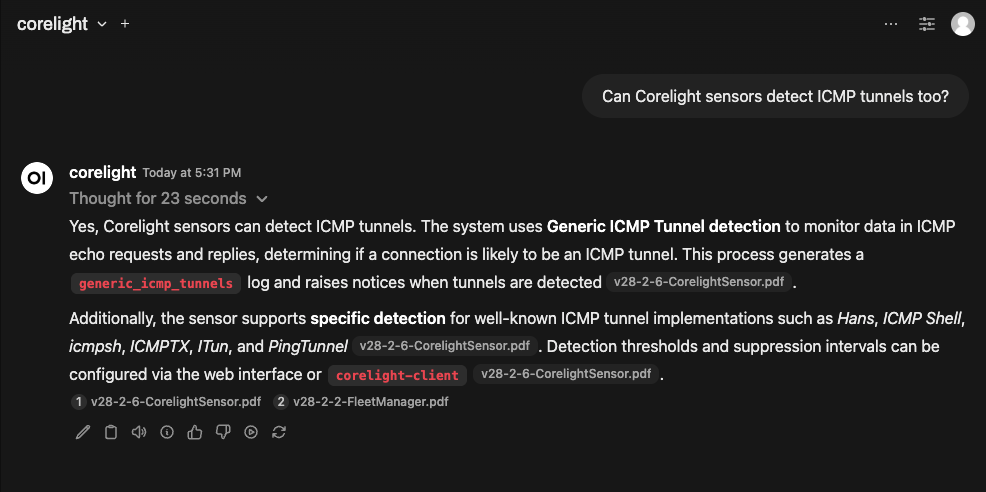Read the response aloud with the speaker icon
This screenshot has height=492, width=986.
point(139,432)
